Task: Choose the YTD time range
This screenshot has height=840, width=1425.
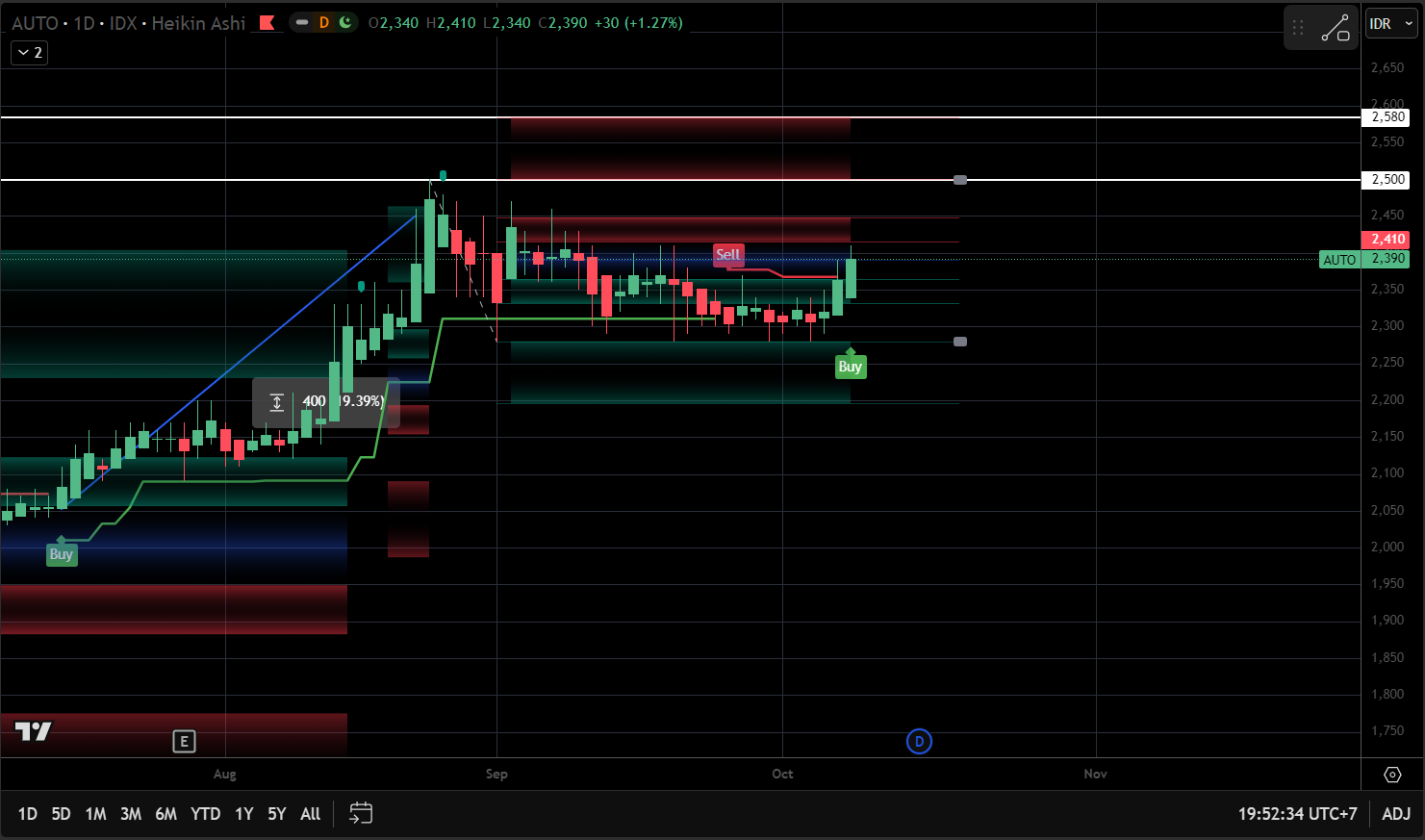Action: coord(206,814)
